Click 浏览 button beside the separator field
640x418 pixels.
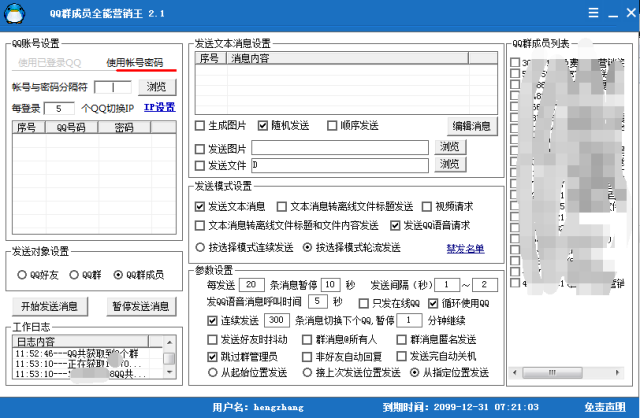157,87
